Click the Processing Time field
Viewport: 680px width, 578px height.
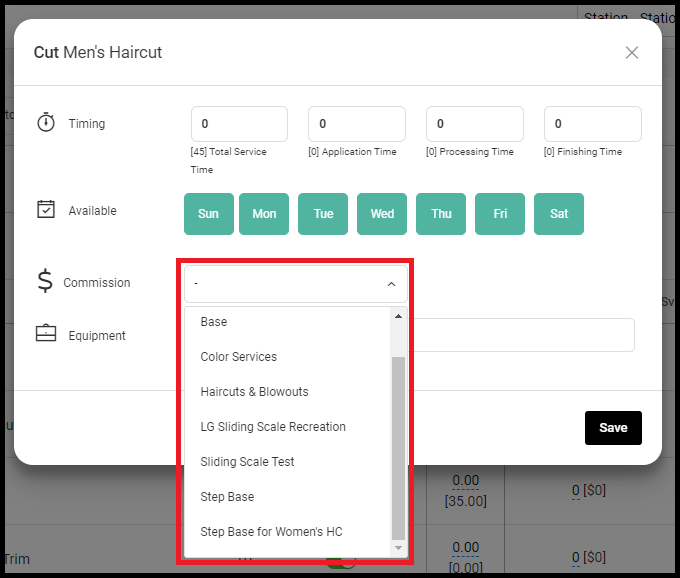tap(475, 124)
